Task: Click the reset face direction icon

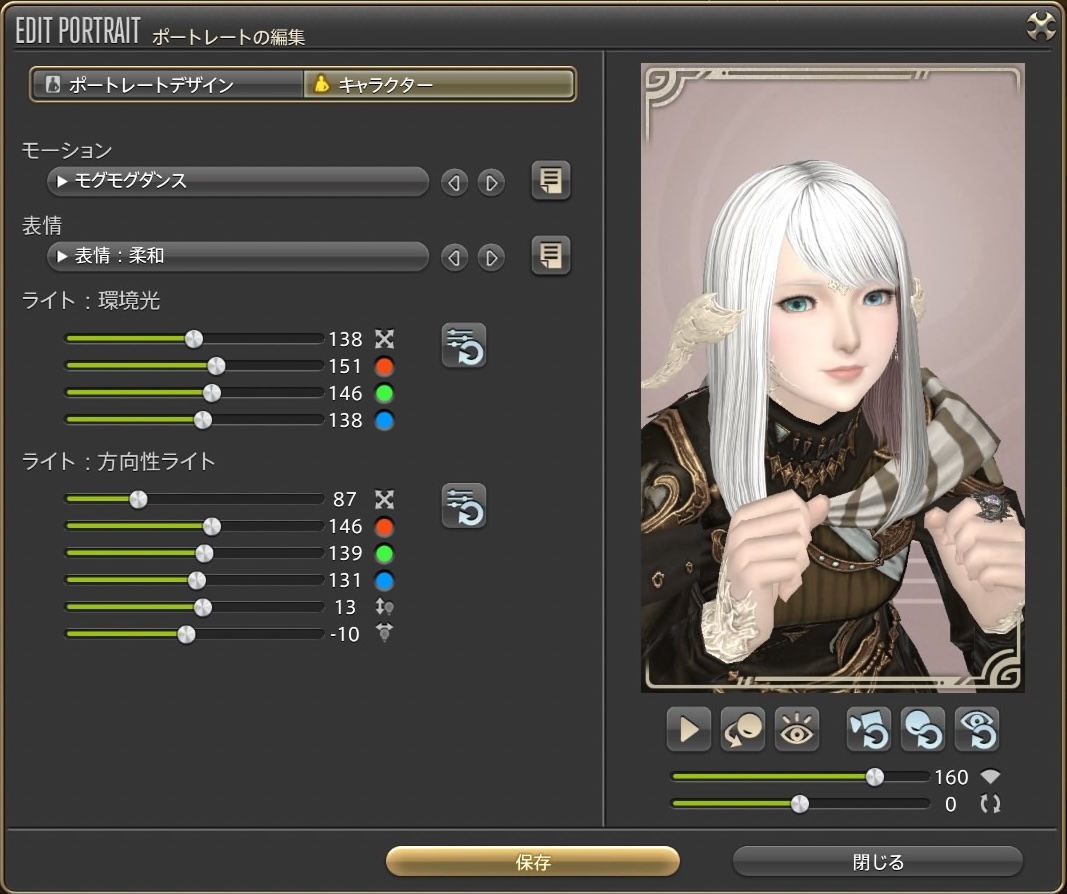Action: [922, 730]
